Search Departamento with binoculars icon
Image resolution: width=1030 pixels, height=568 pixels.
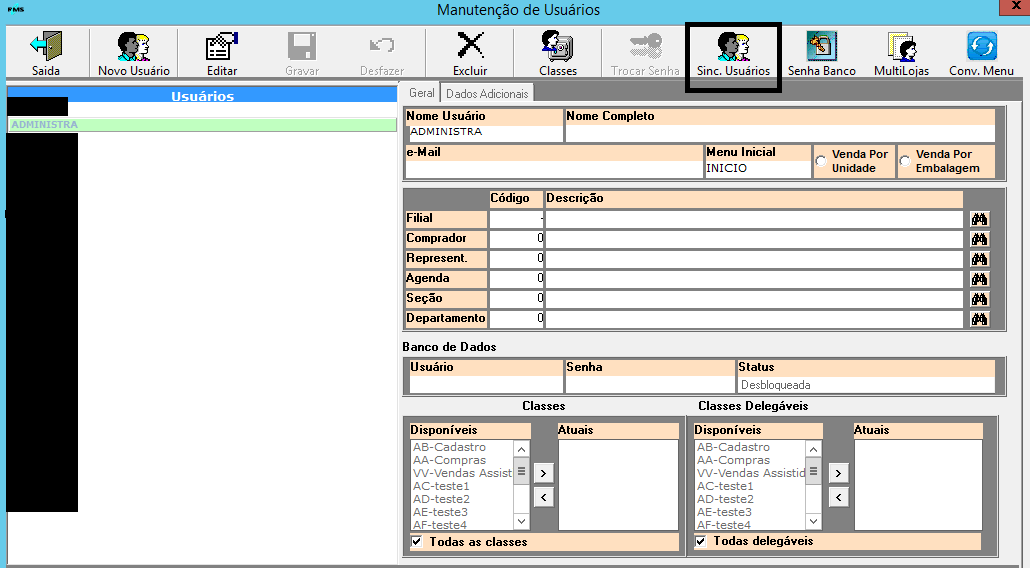pos(979,319)
